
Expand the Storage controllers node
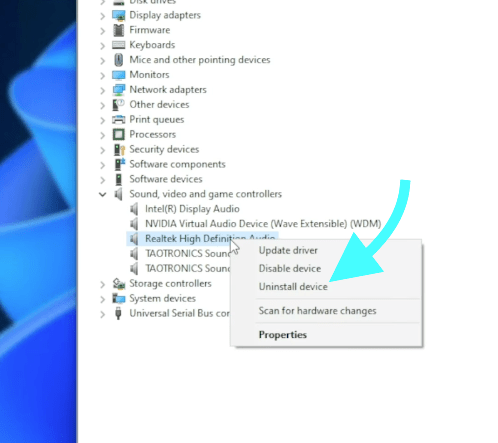(103, 284)
